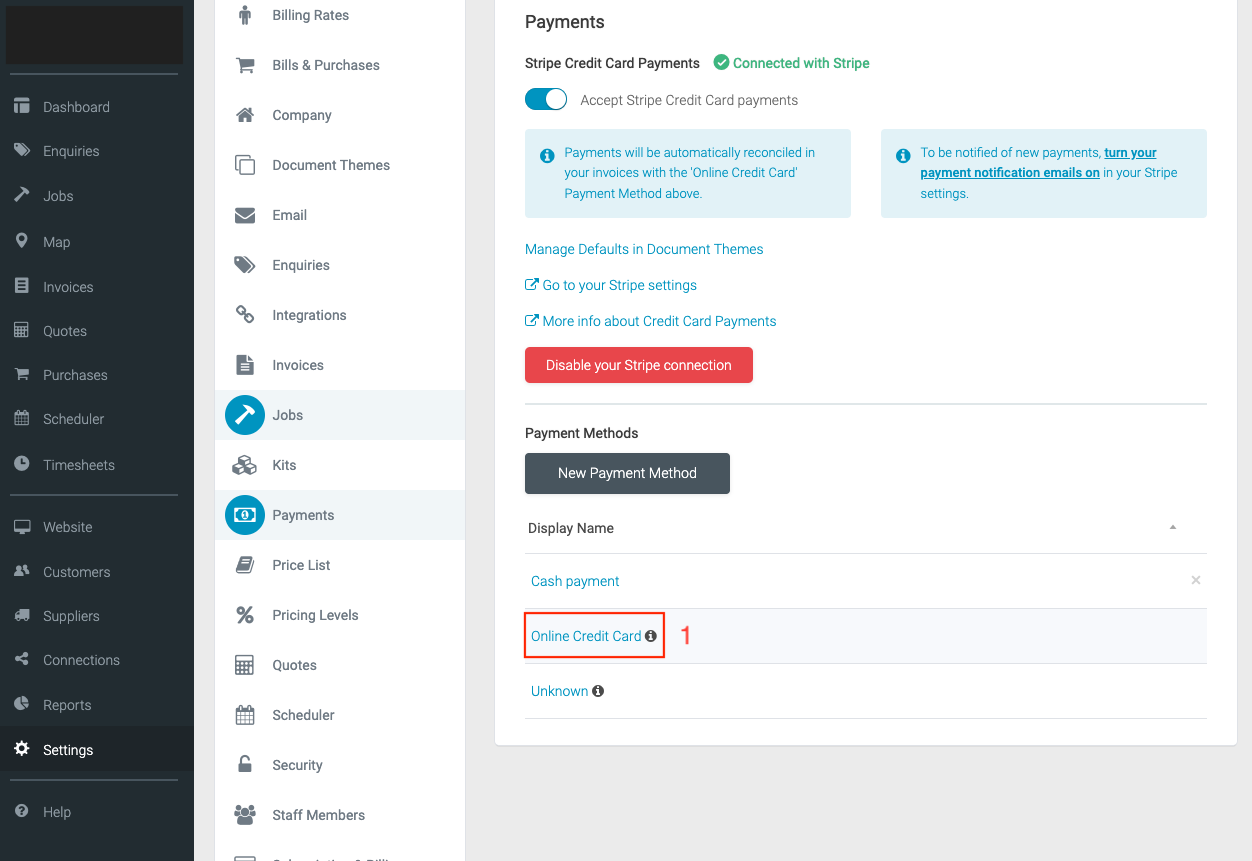
Task: Click the info icon next to Online Credit Card
Action: [x=651, y=636]
